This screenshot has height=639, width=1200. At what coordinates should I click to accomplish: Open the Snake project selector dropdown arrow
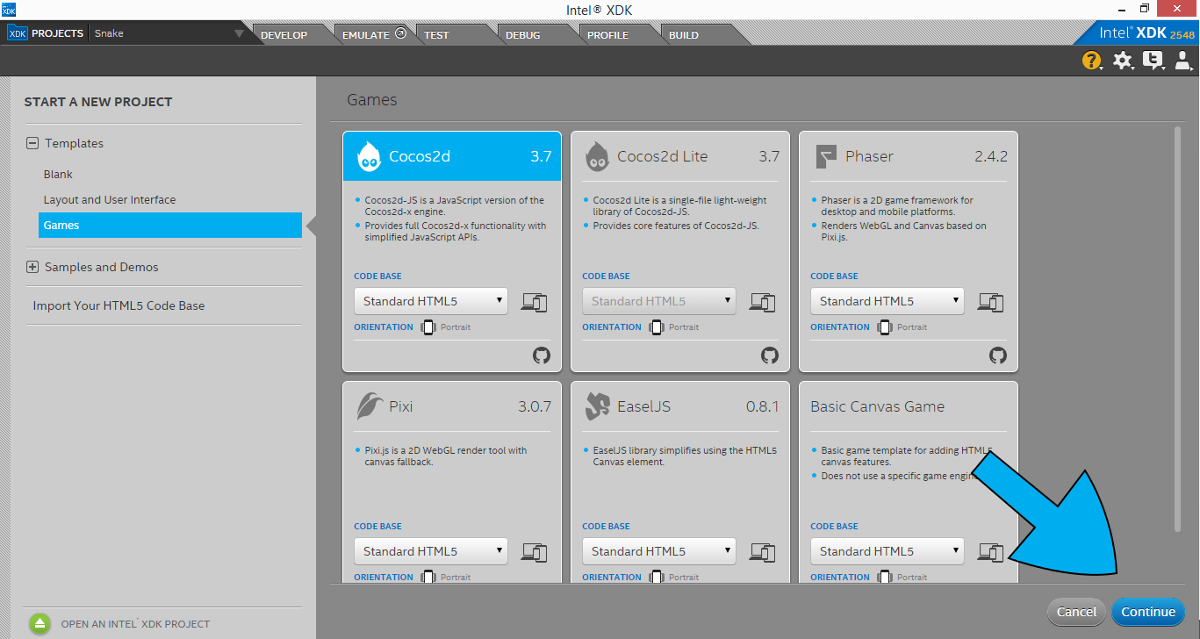(238, 34)
